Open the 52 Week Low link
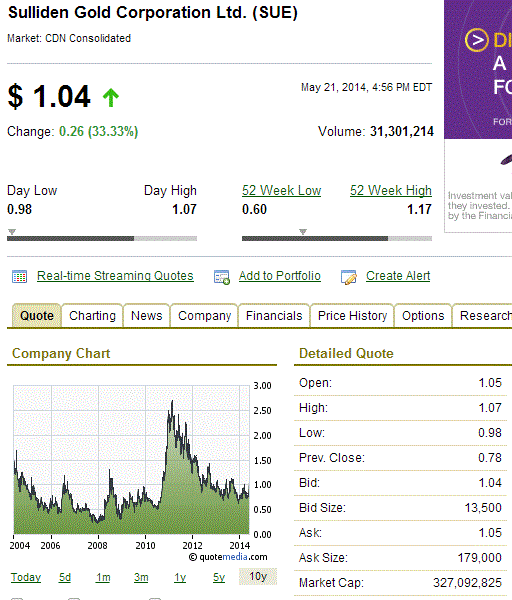 (281, 191)
